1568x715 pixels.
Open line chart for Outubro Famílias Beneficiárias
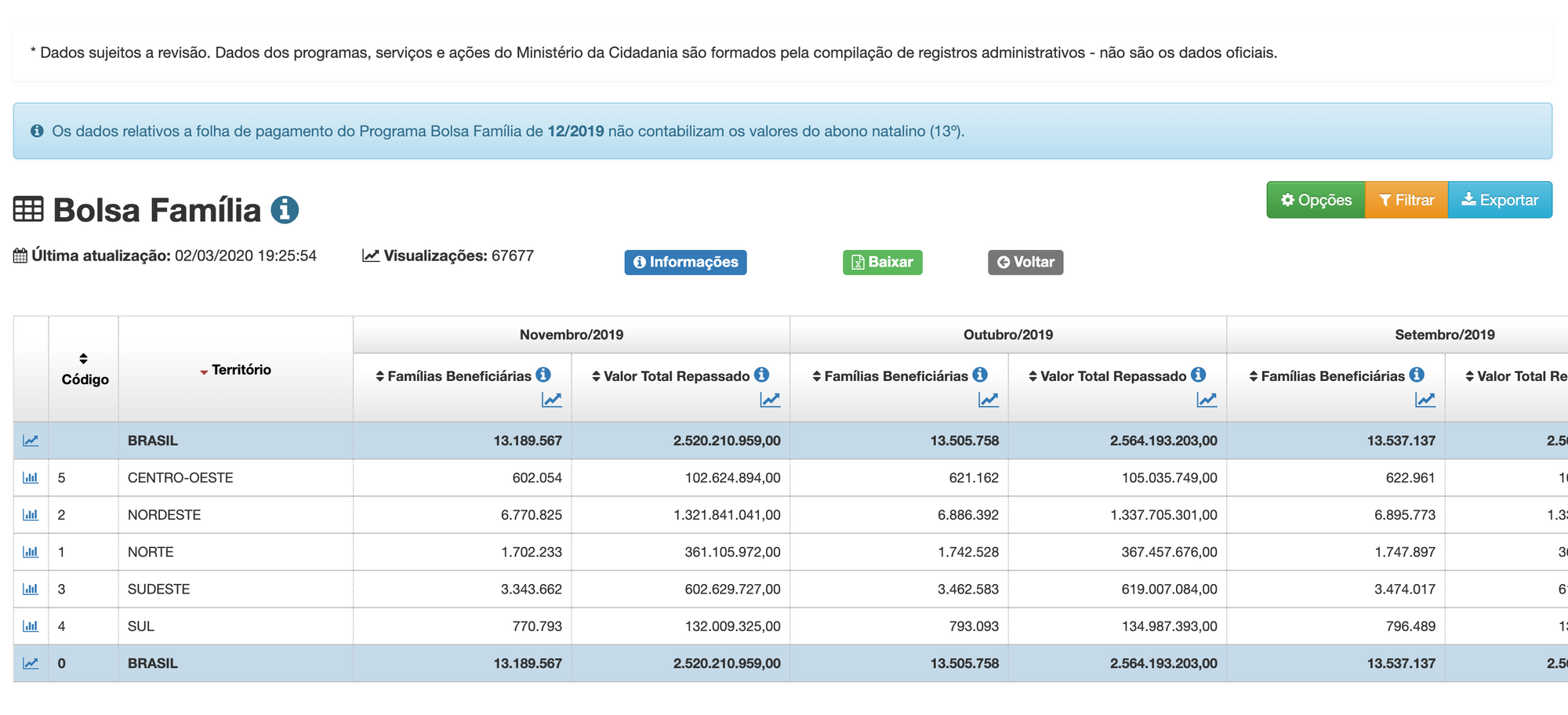(x=989, y=400)
